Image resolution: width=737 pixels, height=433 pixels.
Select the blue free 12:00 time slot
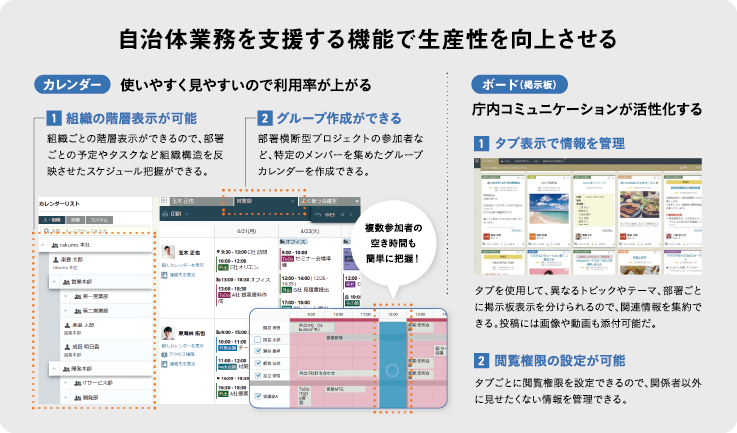394,365
